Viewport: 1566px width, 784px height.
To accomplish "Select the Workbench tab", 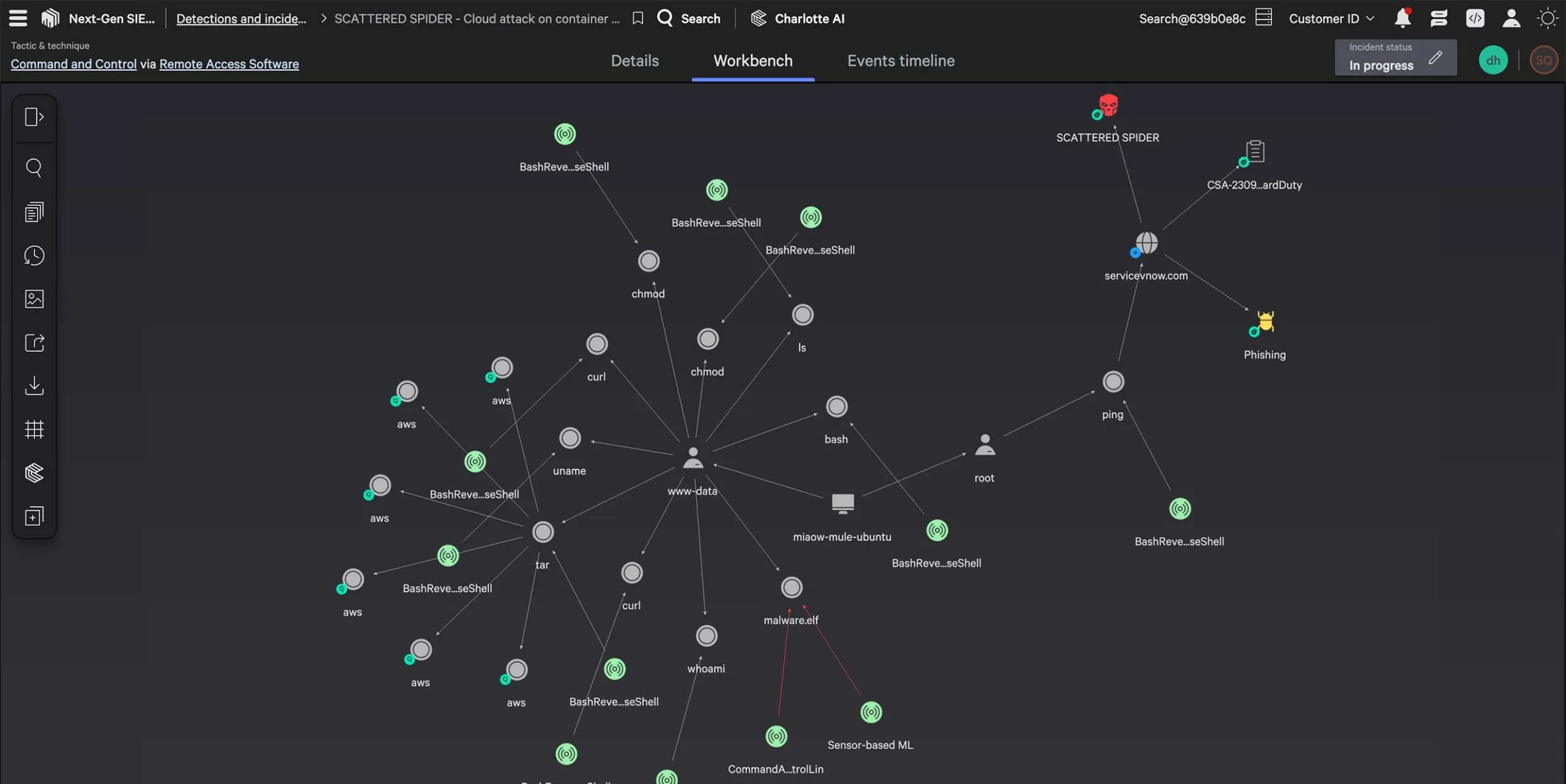I will [753, 61].
